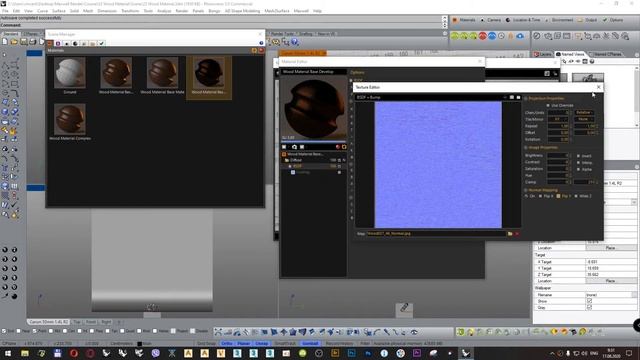Click the Target Location Place button
The height and width of the screenshot is (360, 640).
point(610,281)
